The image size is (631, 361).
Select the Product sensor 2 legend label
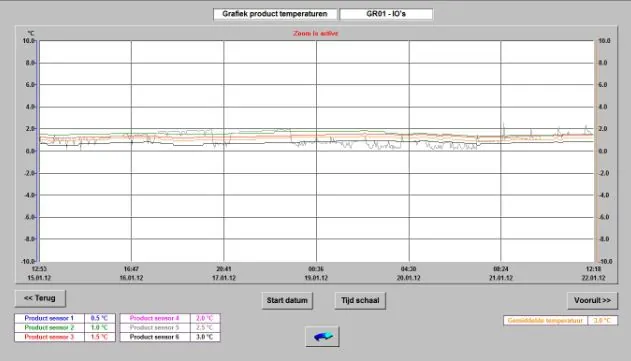pyautogui.click(x=49, y=328)
